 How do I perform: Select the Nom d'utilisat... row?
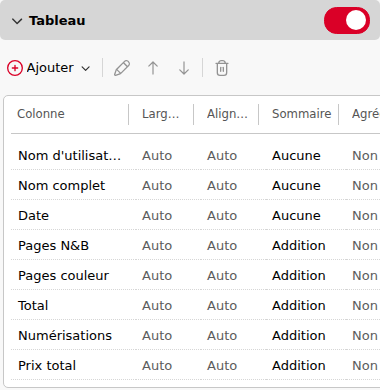pyautogui.click(x=195, y=155)
